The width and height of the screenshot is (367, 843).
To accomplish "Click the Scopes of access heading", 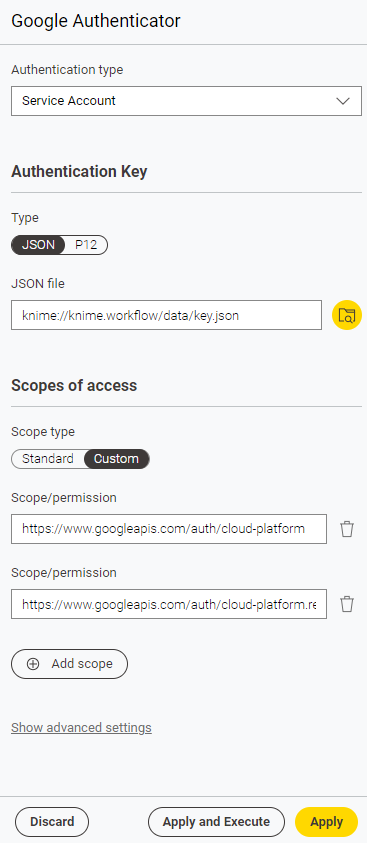I will pyautogui.click(x=74, y=385).
